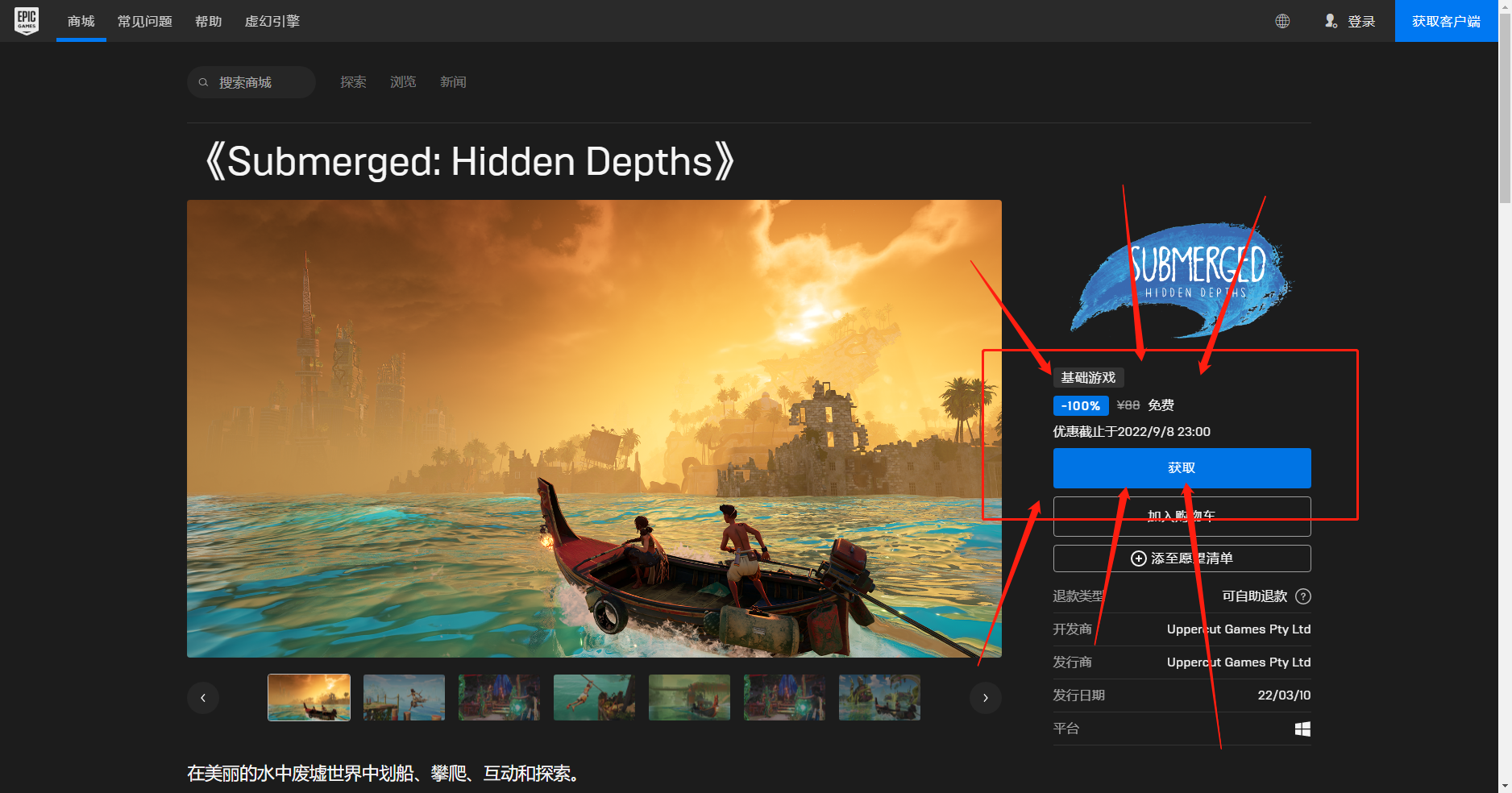1512x793 pixels.
Task: Click the 搜索商城 search field
Action: coord(251,81)
